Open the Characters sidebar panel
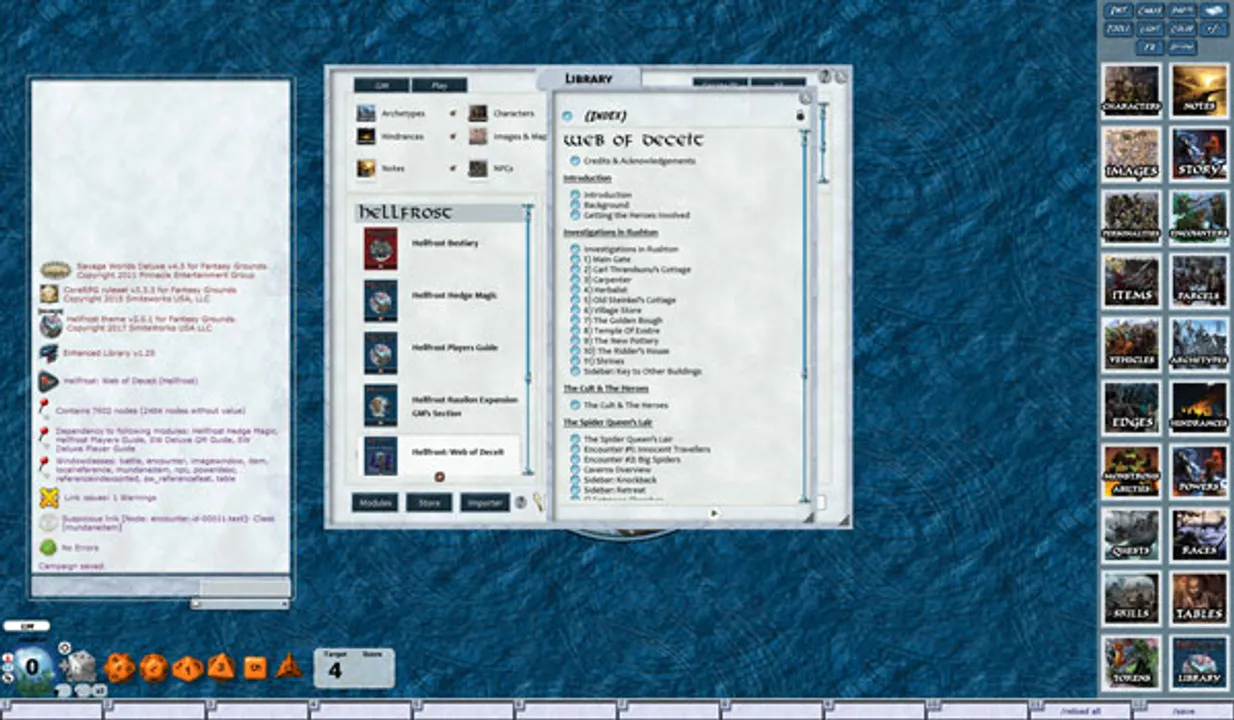The image size is (1234, 720). [1132, 91]
